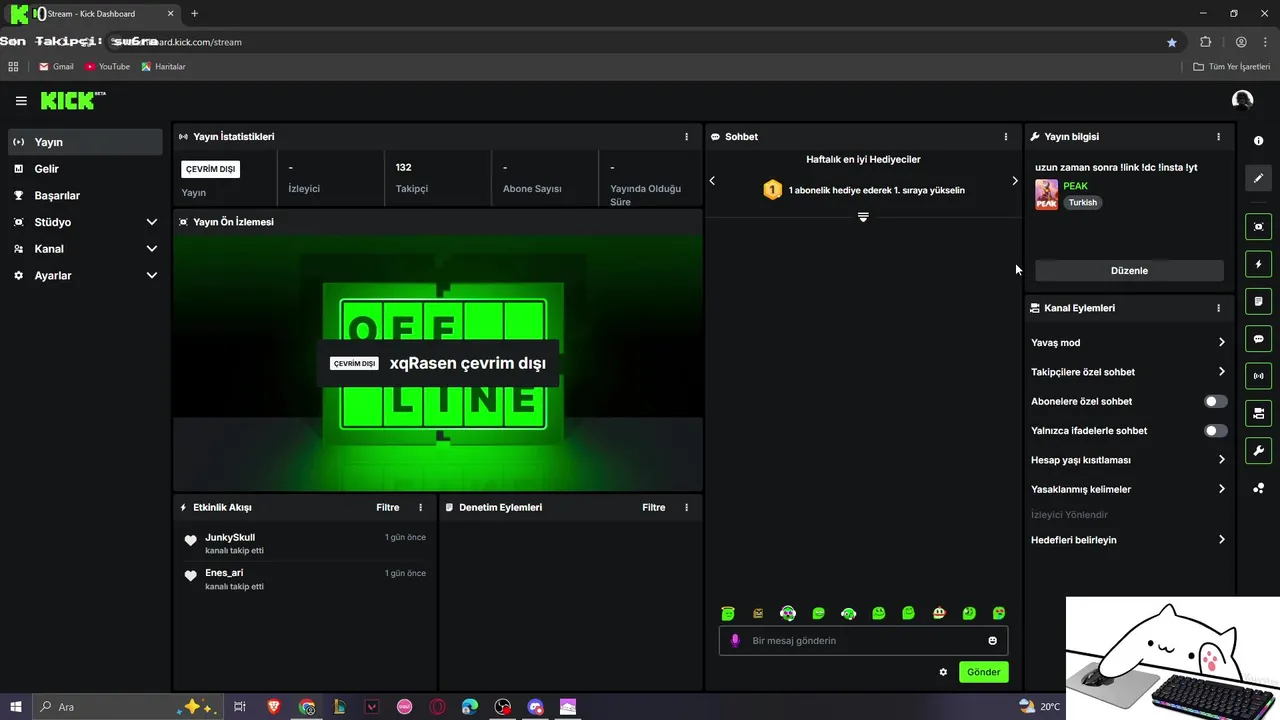The height and width of the screenshot is (720, 1280).
Task: Click Düzenle button in Yayın bilgisi
Action: coord(1129,270)
